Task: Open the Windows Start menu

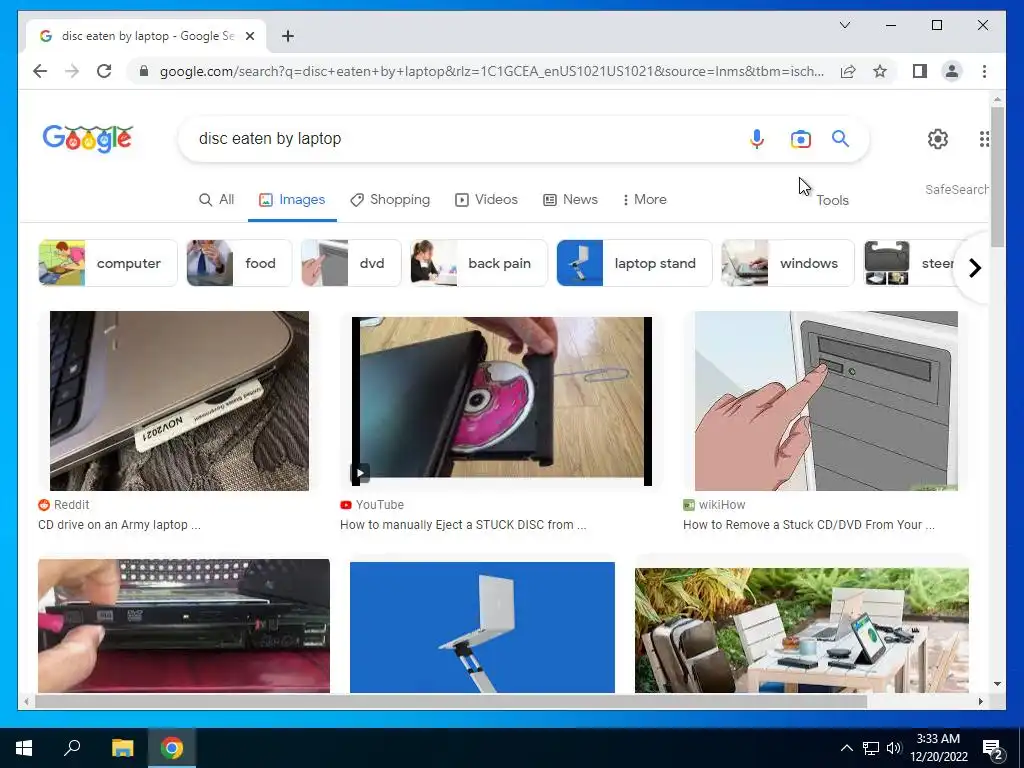Action: [x=24, y=748]
